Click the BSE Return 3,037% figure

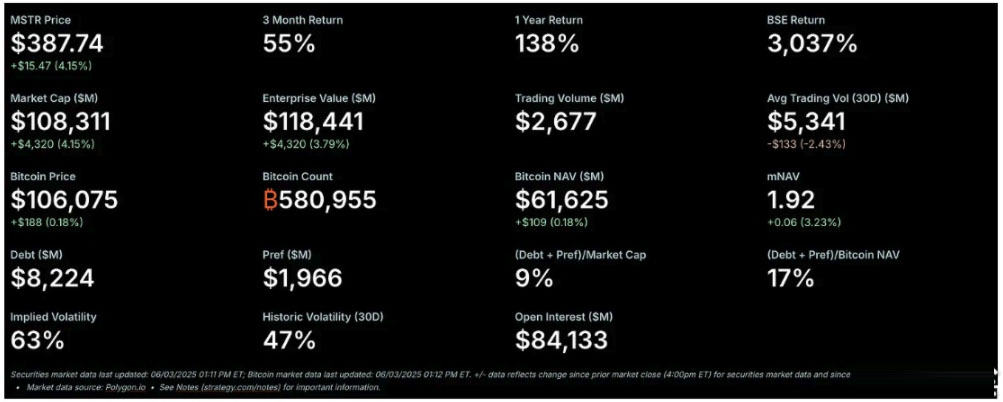click(812, 44)
